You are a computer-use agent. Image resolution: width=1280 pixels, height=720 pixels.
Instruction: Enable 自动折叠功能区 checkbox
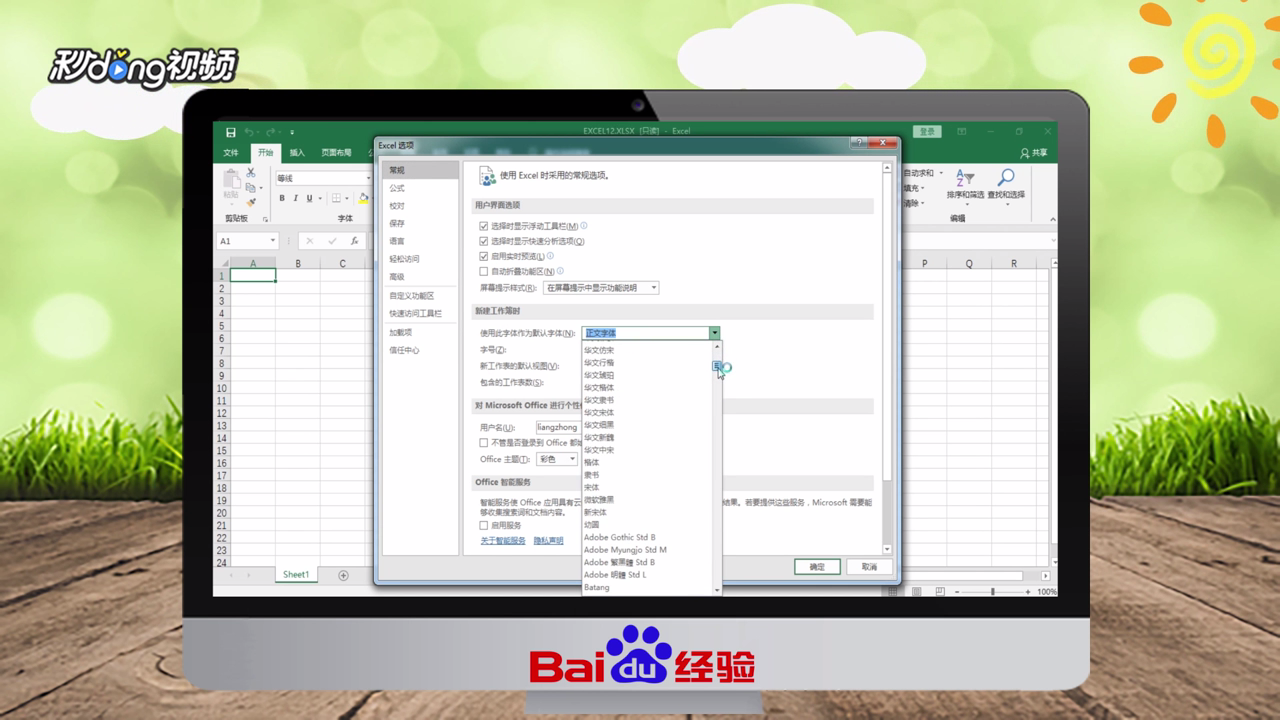point(484,272)
